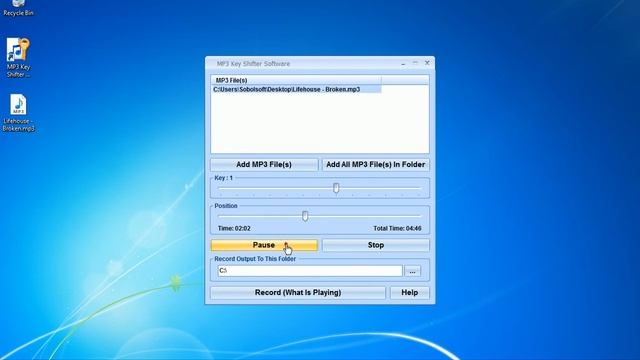640x360 pixels.
Task: Click the Time: 02:02 label
Action: [x=234, y=229]
